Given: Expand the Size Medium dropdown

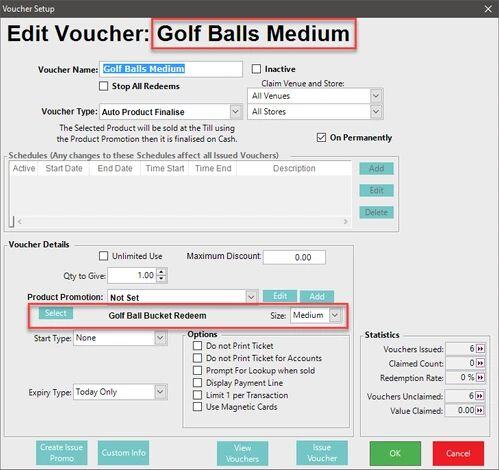Looking at the screenshot, I should [x=335, y=315].
